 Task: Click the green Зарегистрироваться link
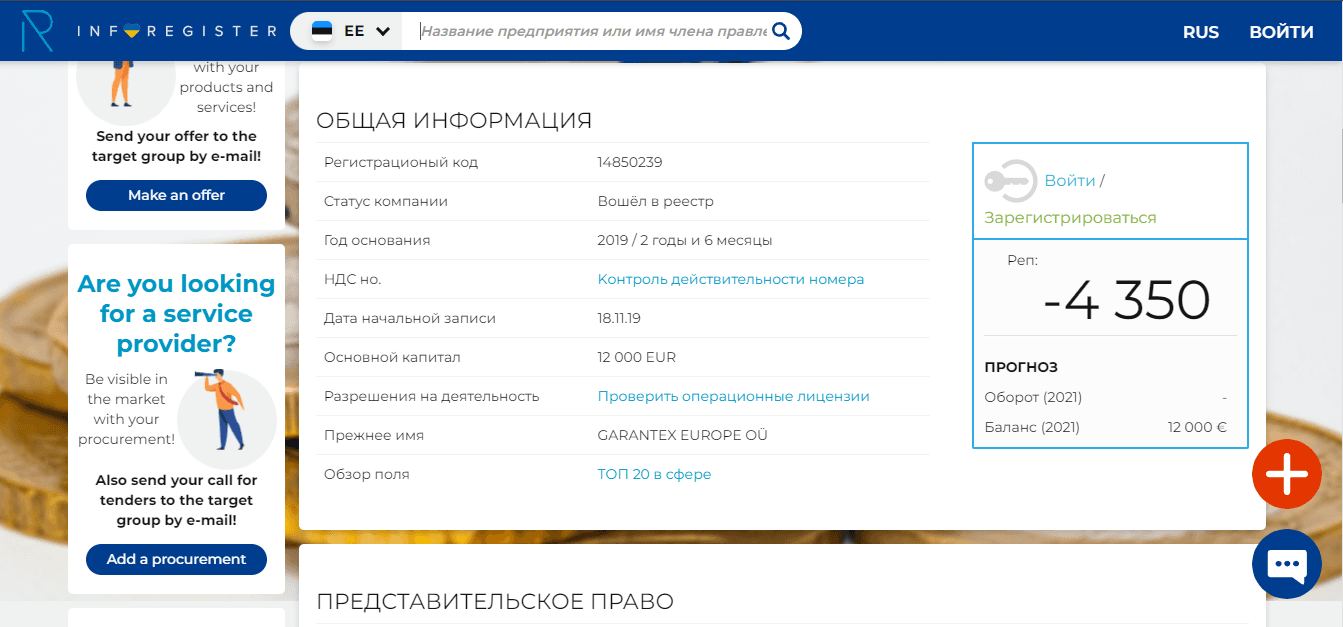coord(1070,218)
